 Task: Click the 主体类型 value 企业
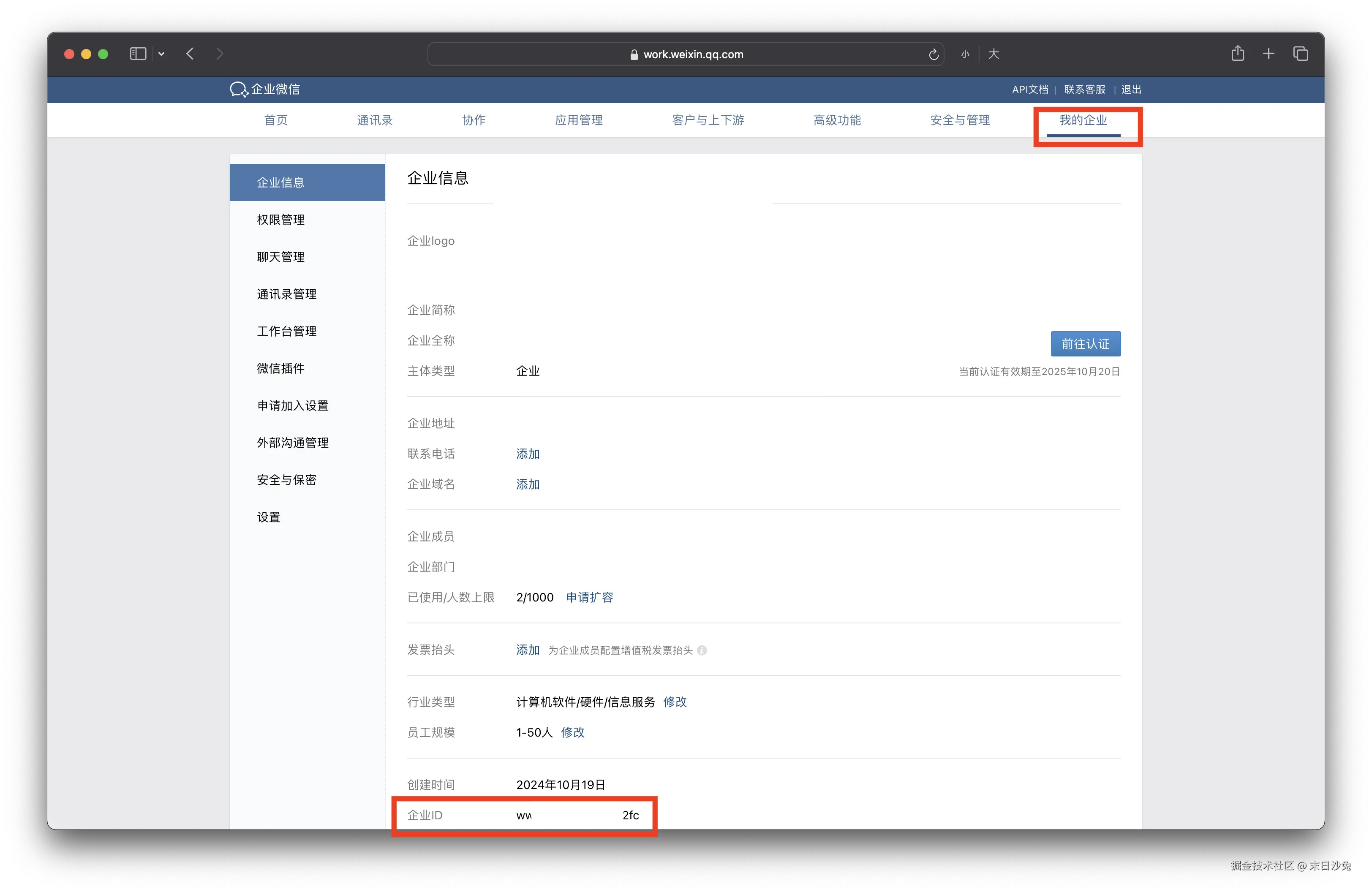click(x=528, y=371)
